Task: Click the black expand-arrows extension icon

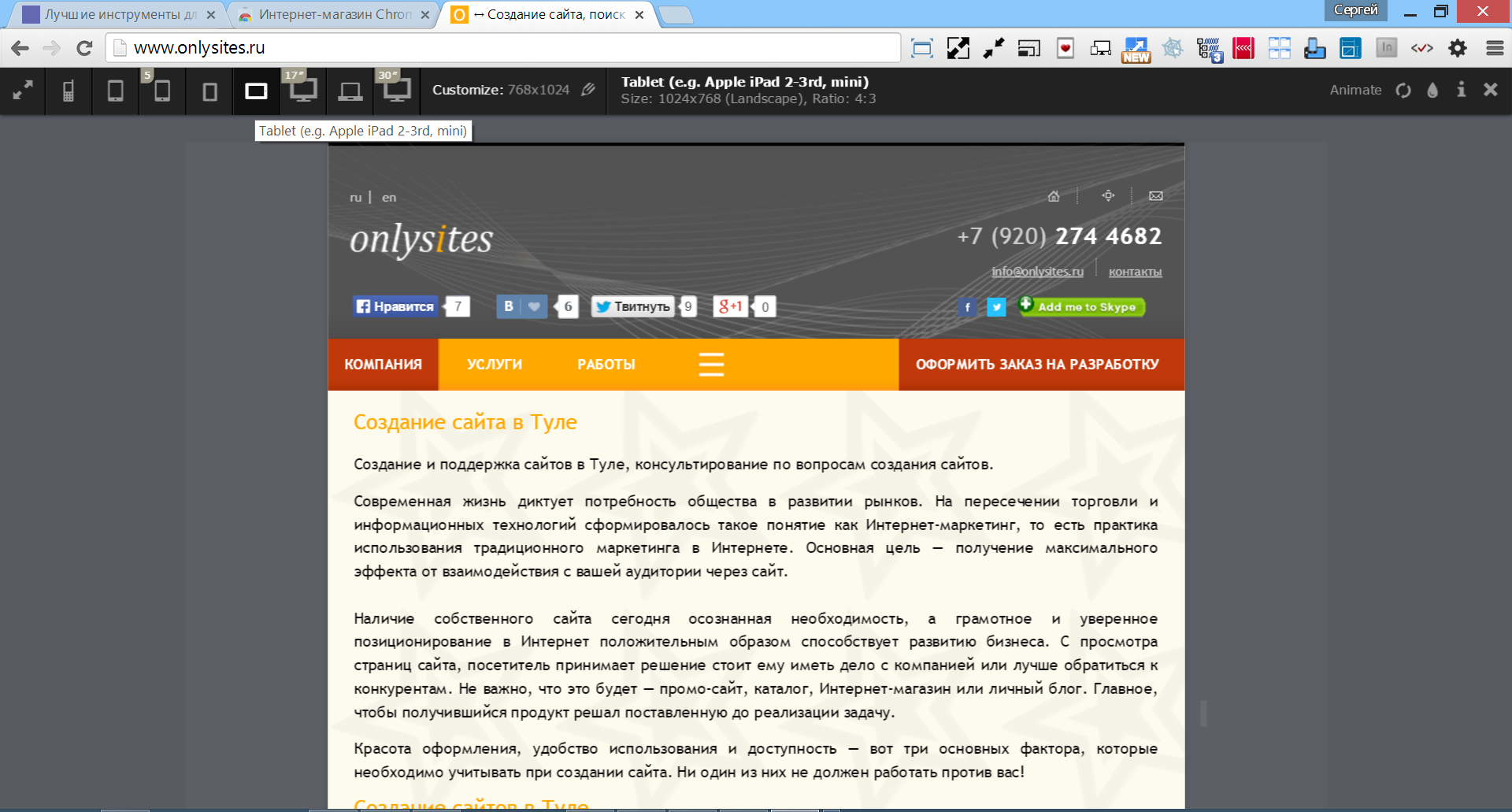Action: tap(958, 48)
